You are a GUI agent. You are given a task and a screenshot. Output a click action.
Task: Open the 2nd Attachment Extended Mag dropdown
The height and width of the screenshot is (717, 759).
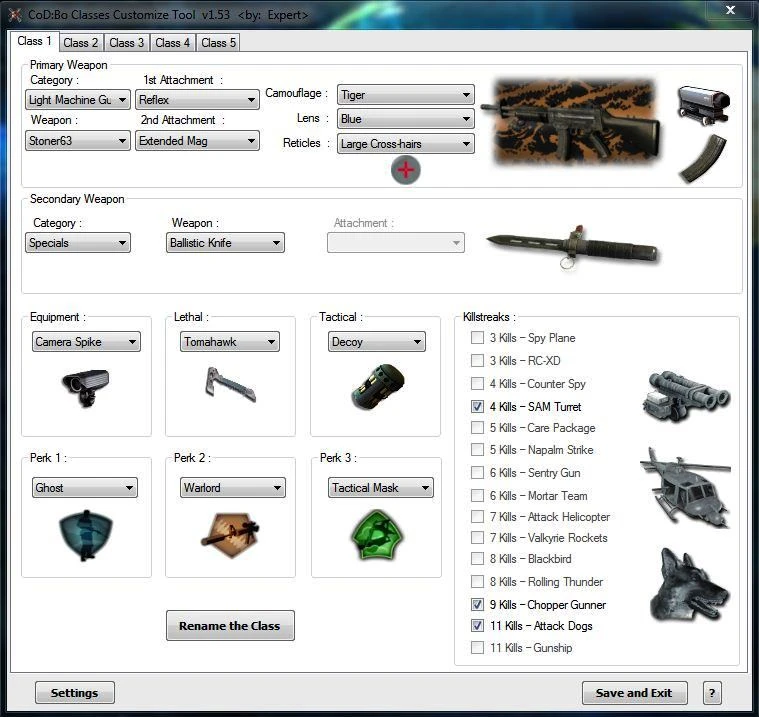197,141
